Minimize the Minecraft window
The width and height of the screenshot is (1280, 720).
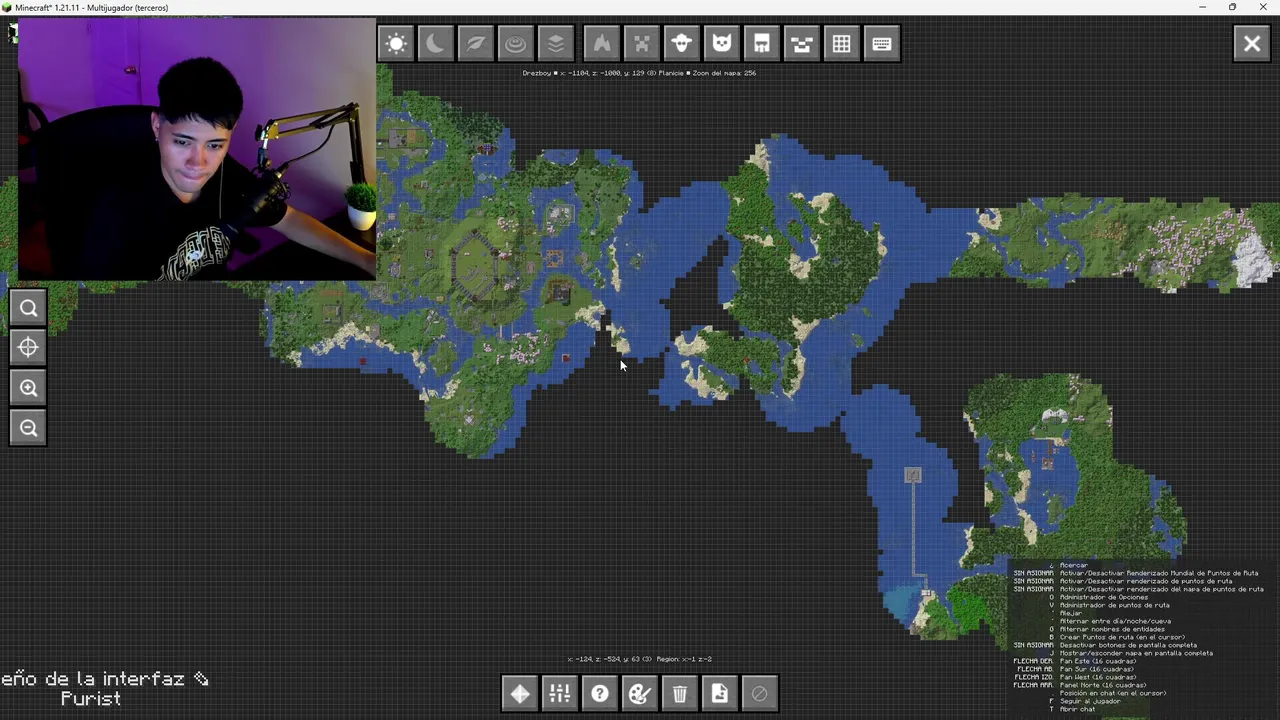coord(1202,7)
